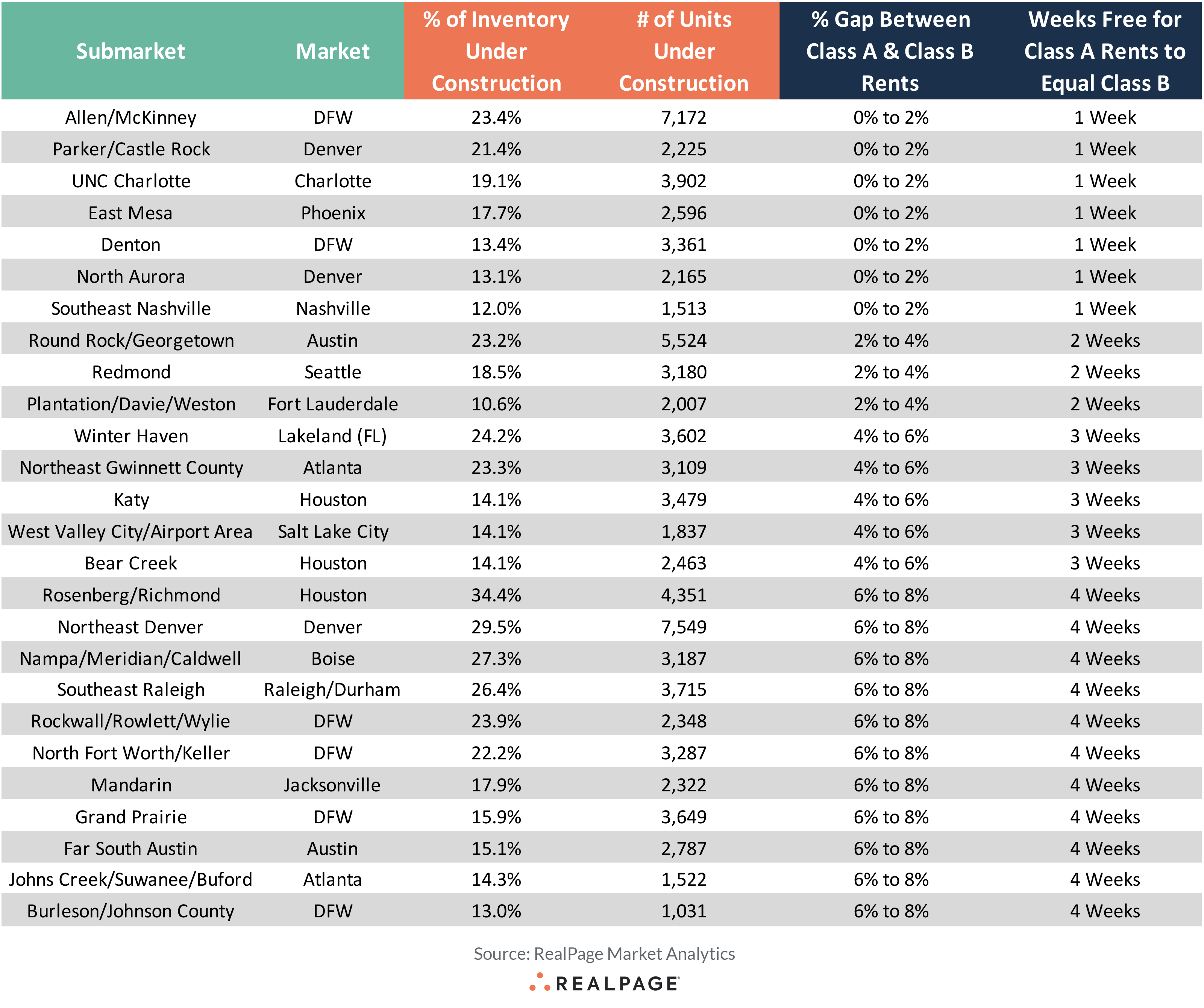The height and width of the screenshot is (1008, 1204).
Task: Click the Fort Lauderdale market cell
Action: point(332,404)
